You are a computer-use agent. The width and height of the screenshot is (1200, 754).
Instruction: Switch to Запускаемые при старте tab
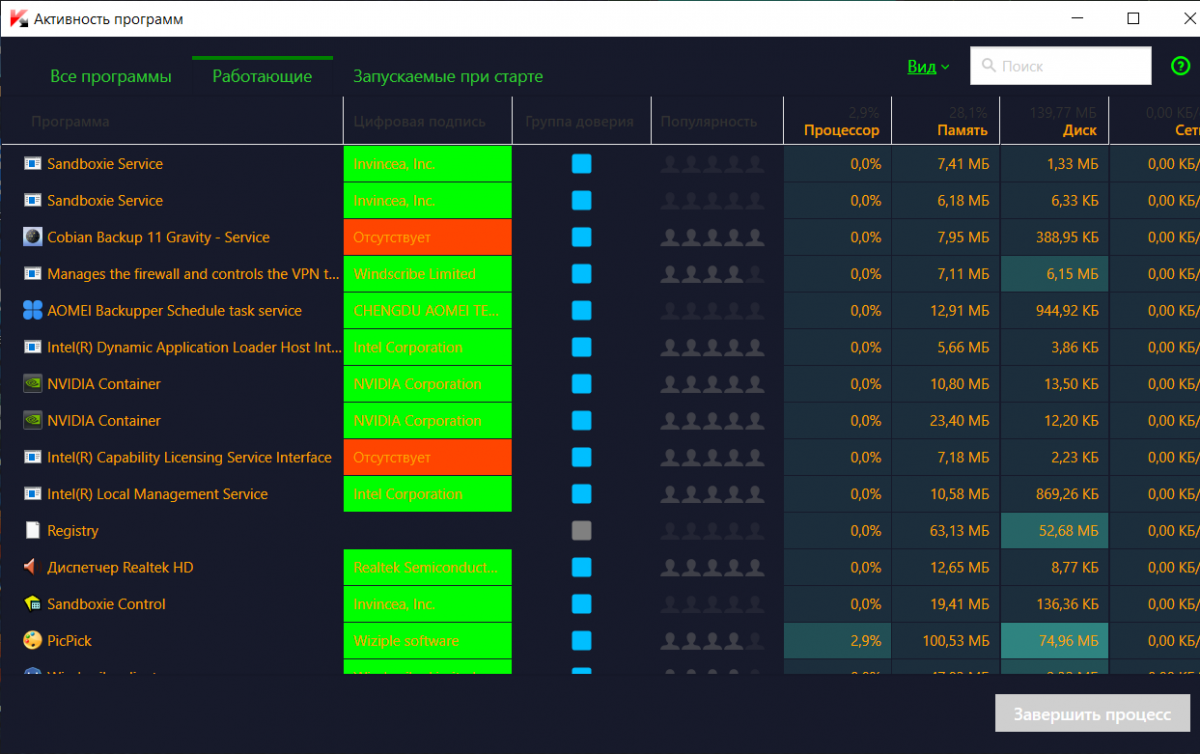coord(447,76)
